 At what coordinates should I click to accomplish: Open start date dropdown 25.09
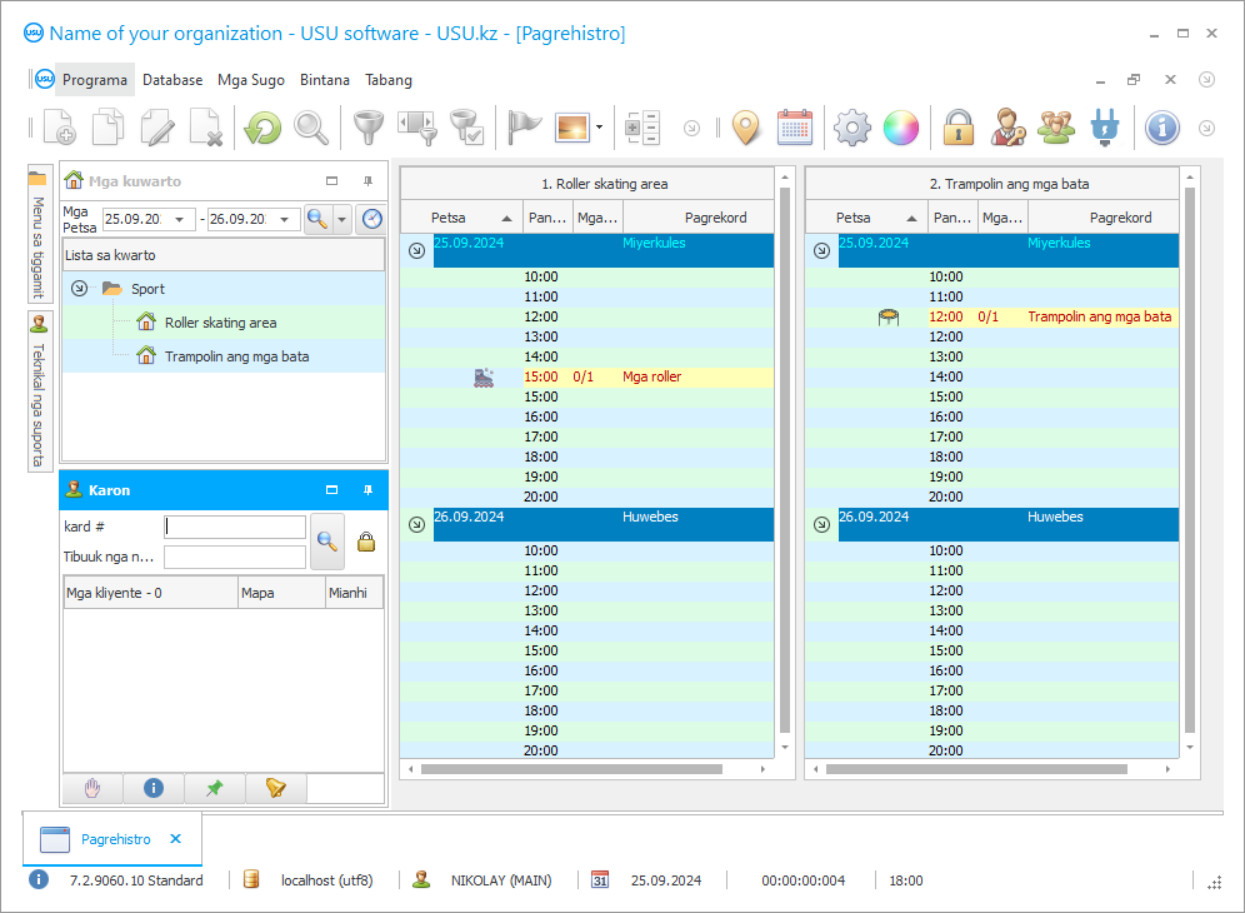tap(181, 219)
